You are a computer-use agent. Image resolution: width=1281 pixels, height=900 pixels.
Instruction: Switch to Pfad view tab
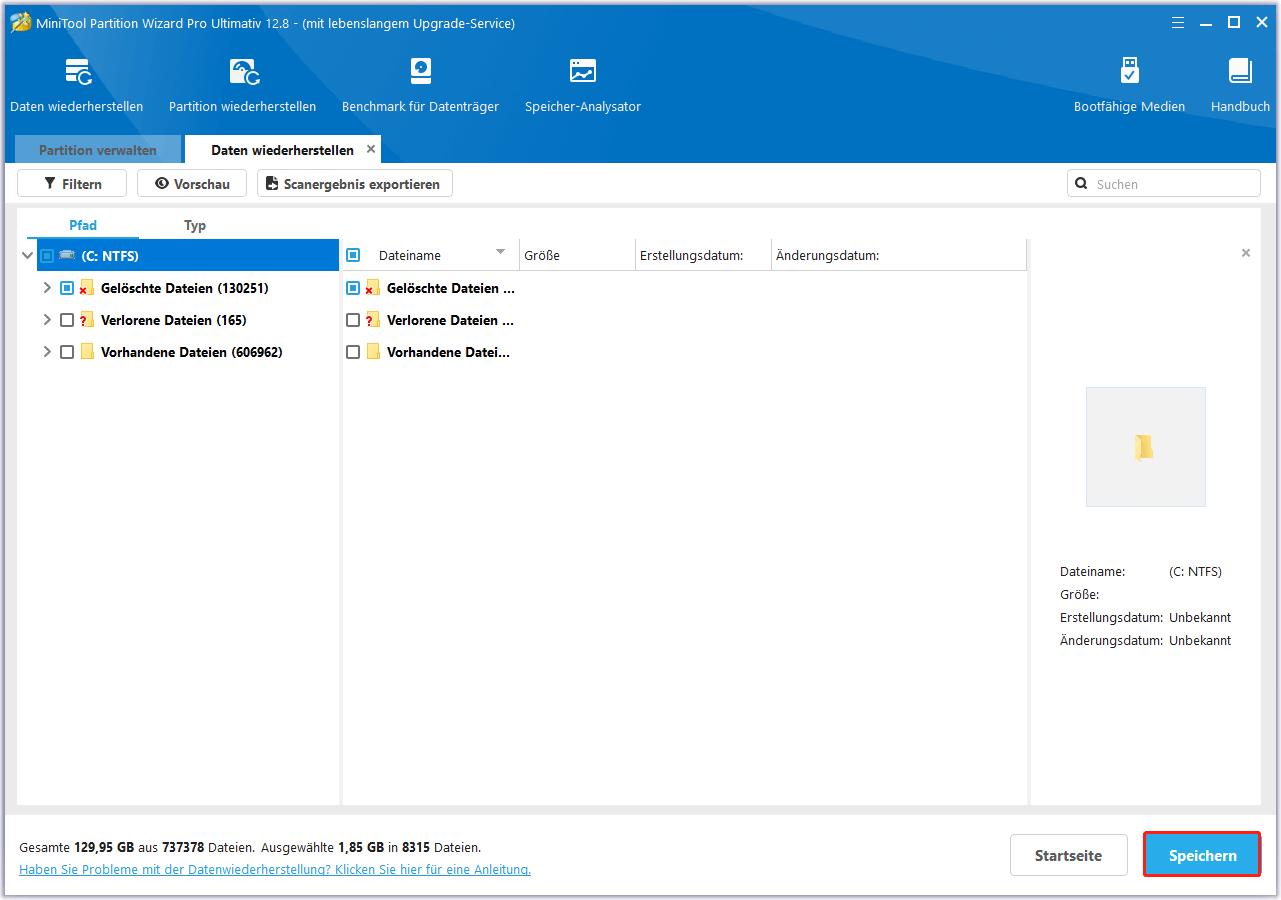[x=83, y=225]
